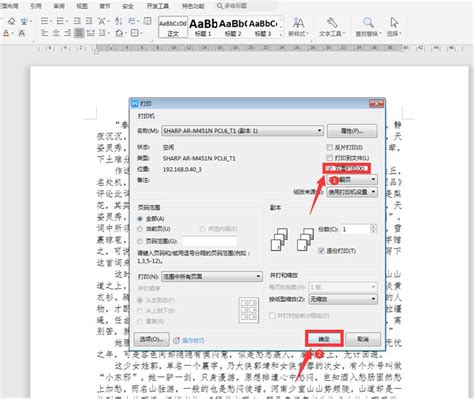Decrease paragraph indent

coord(77,21)
